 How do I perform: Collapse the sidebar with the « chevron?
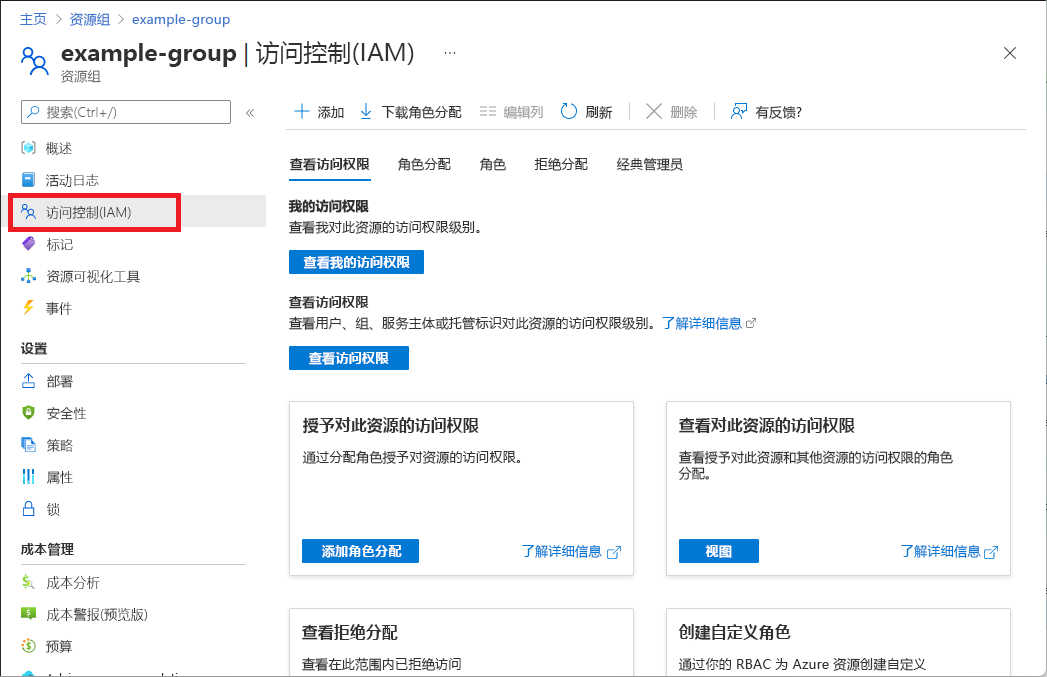click(x=250, y=112)
